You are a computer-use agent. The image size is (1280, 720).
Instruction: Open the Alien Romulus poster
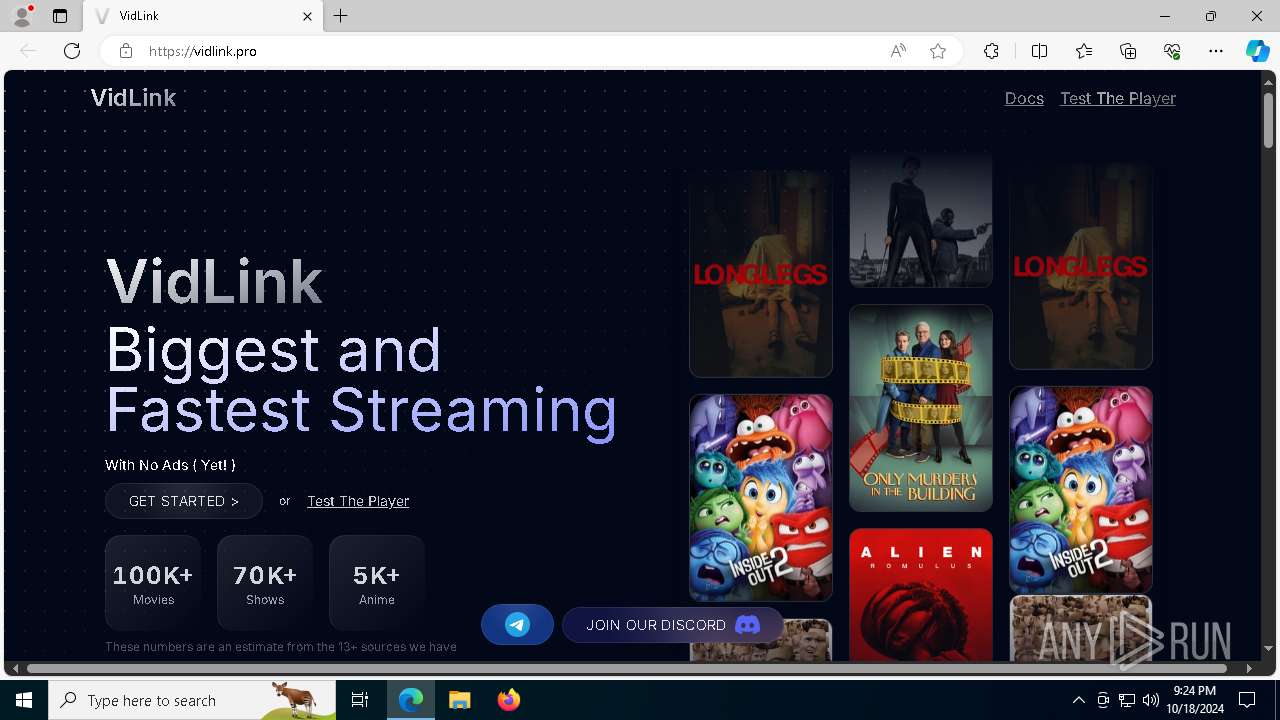[921, 594]
